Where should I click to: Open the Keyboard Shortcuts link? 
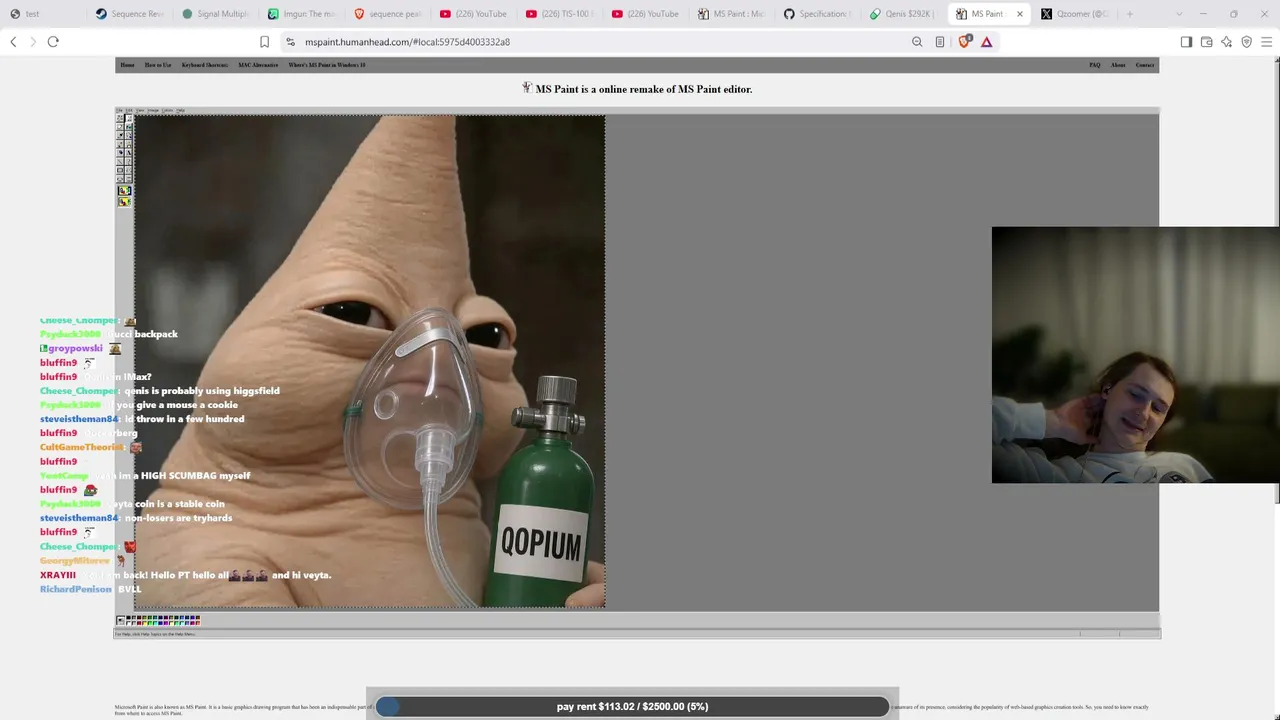[205, 65]
